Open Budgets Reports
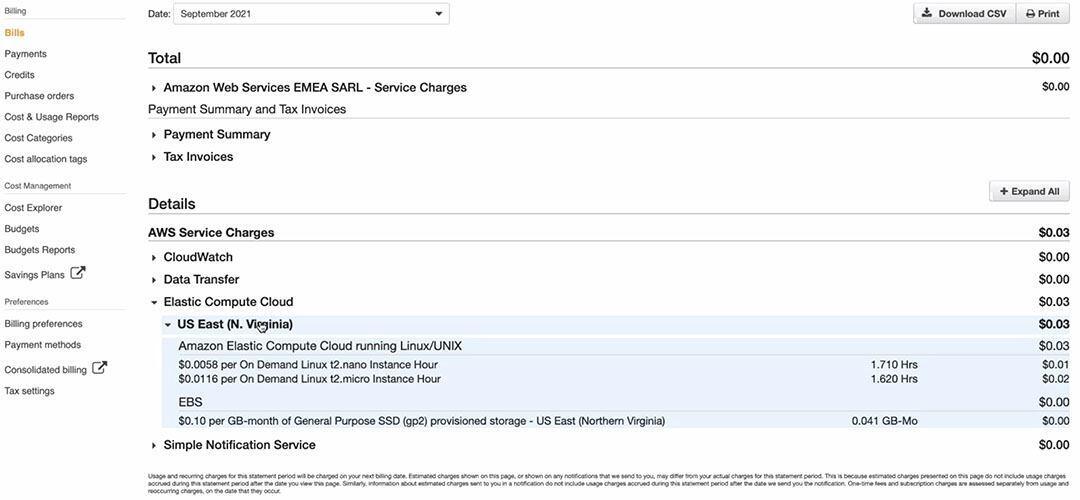 coord(40,250)
